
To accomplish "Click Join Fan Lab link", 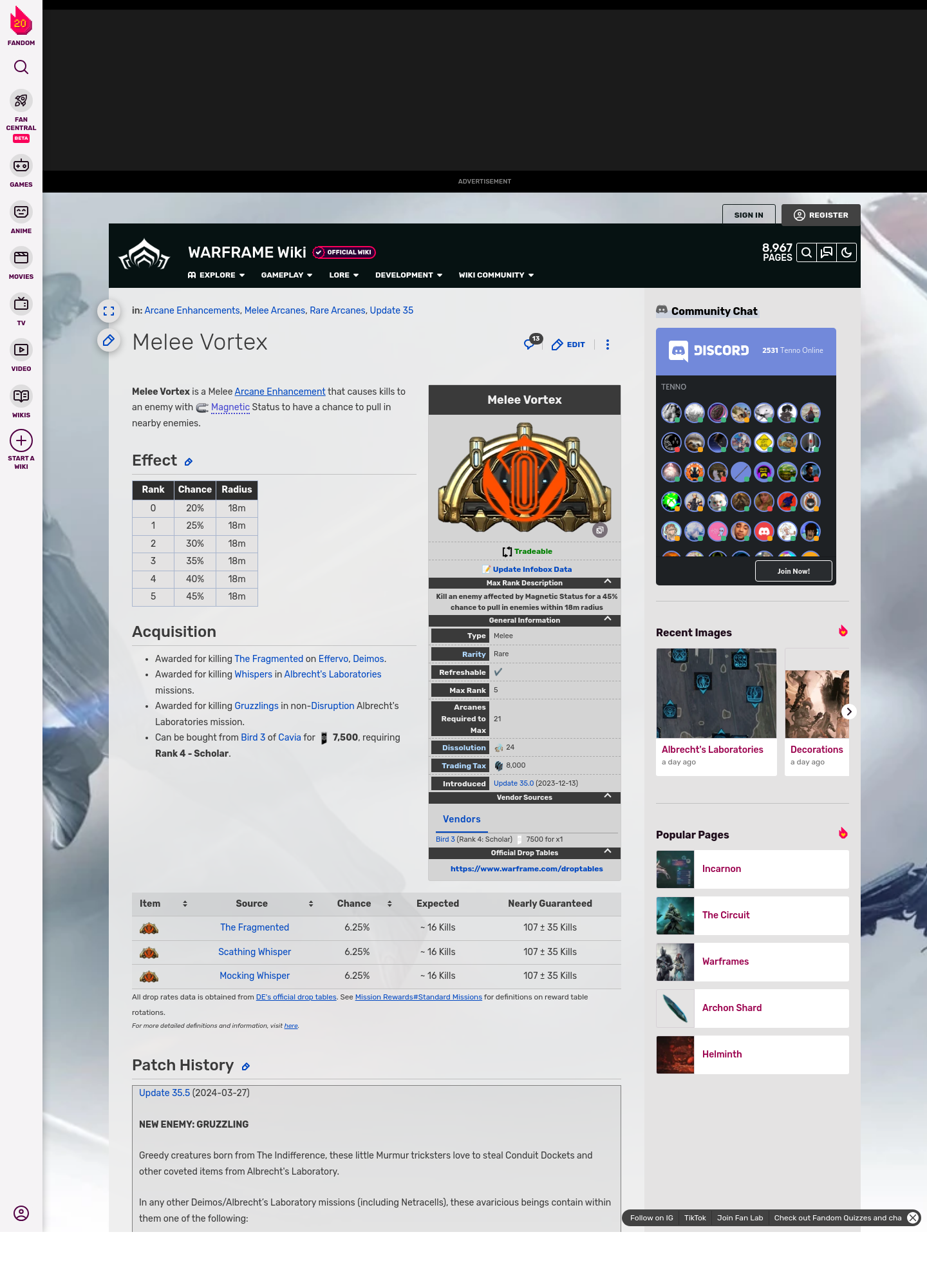I will click(740, 1218).
